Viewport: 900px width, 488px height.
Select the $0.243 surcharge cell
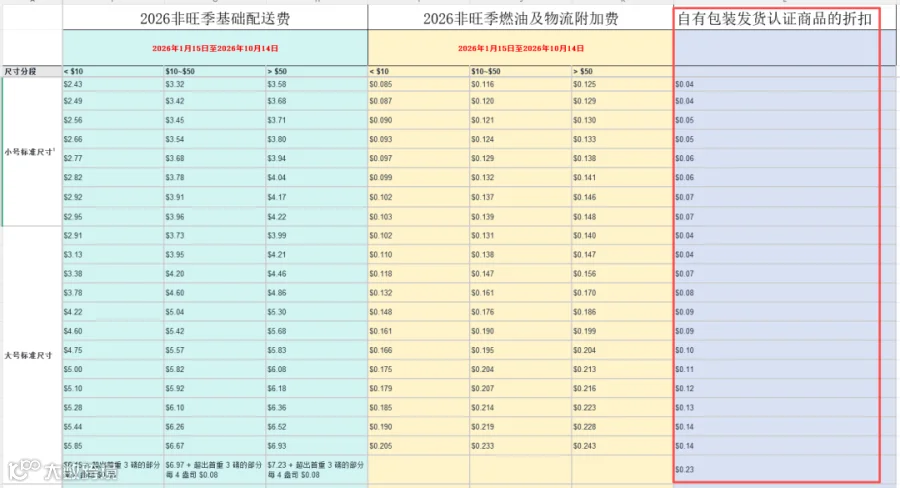click(x=622, y=446)
